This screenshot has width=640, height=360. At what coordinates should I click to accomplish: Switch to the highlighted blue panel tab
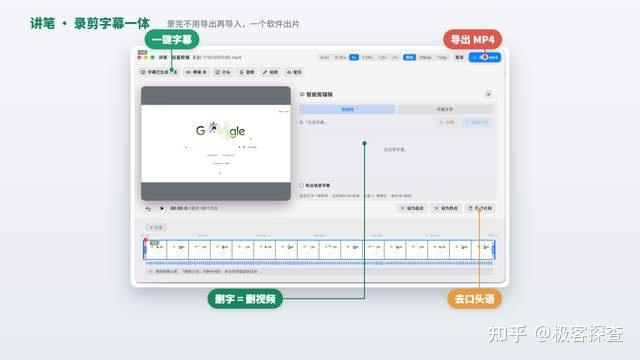click(x=347, y=109)
